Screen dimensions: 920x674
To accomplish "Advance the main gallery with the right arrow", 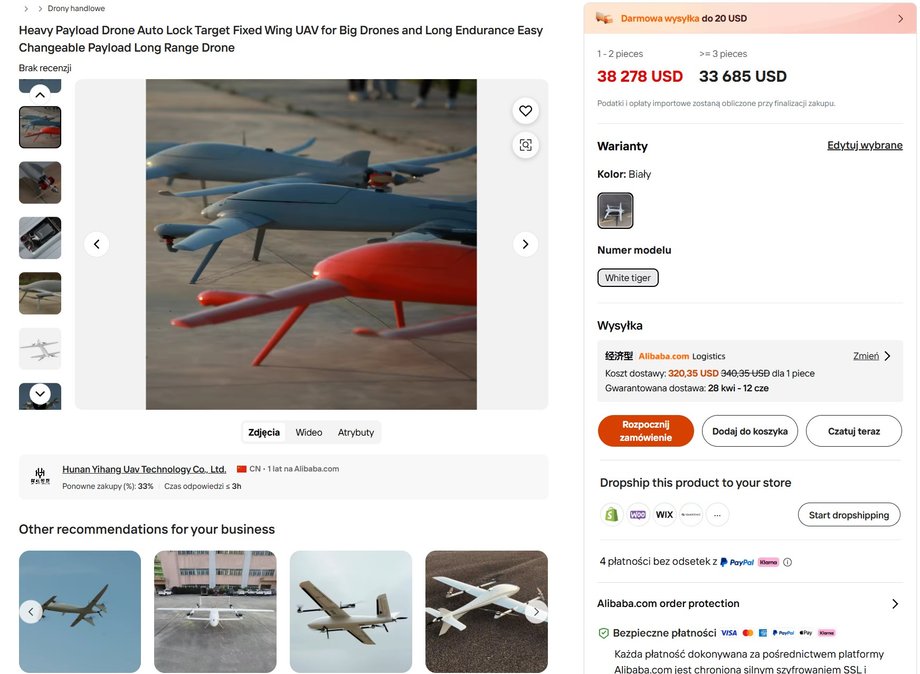I will pos(524,243).
